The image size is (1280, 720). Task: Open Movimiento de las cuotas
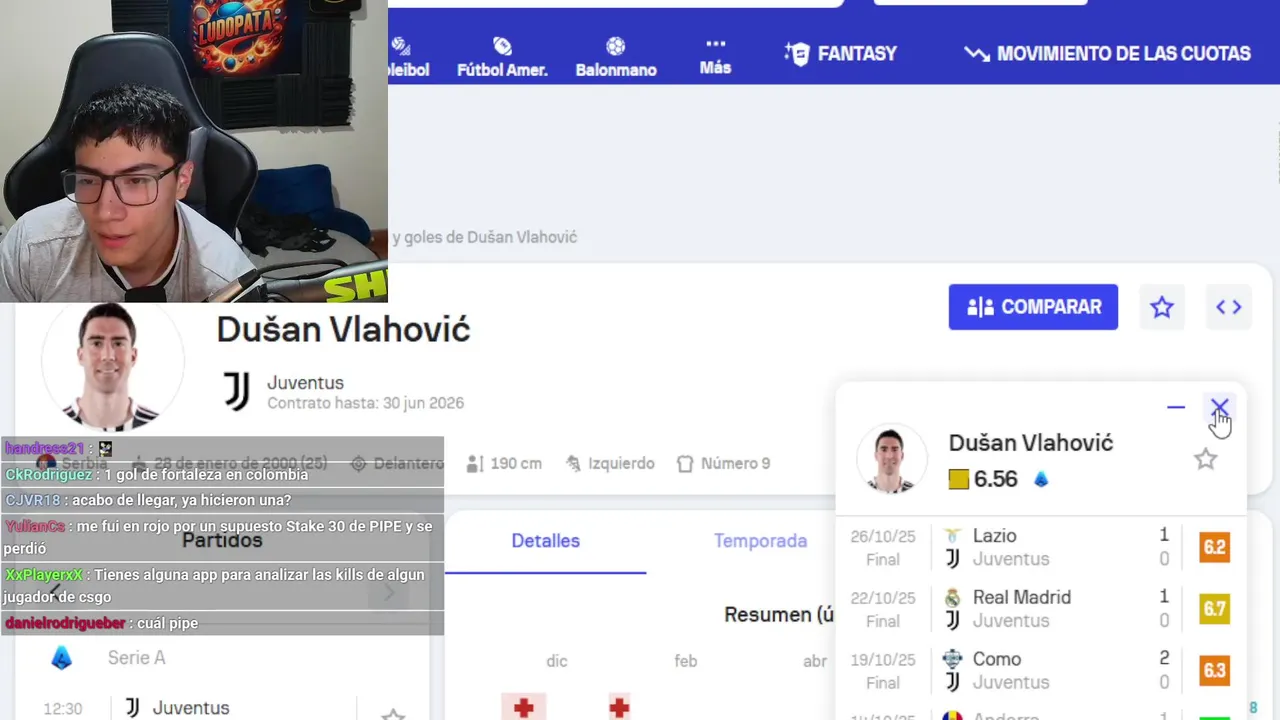1107,54
